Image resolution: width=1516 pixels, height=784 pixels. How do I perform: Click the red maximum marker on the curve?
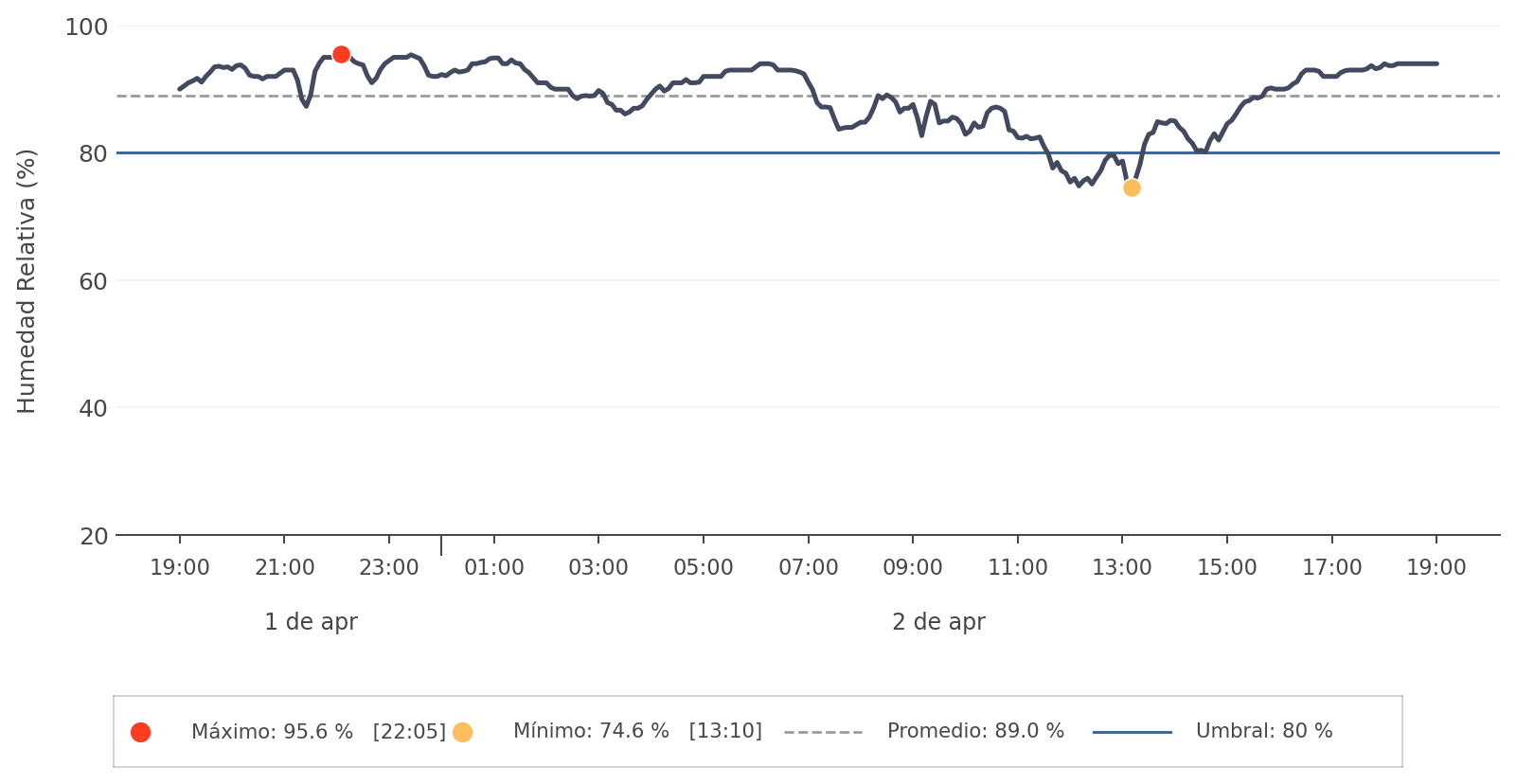[341, 55]
